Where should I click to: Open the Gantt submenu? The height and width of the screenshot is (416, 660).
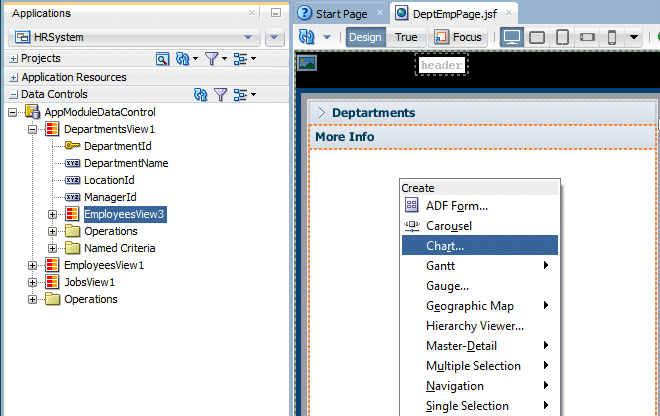[480, 266]
